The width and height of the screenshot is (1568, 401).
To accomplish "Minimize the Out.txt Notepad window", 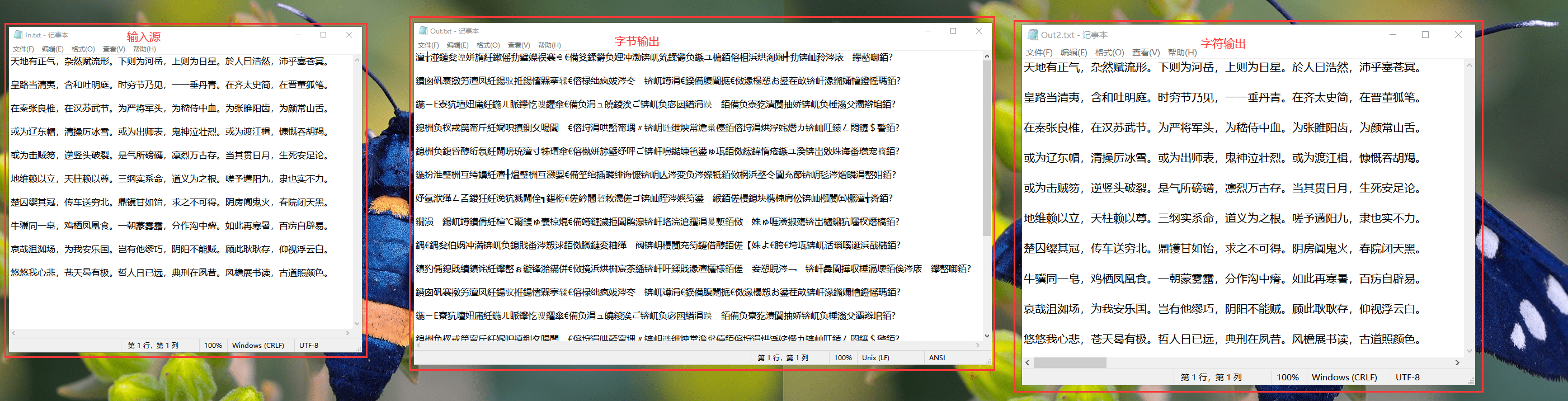I will [928, 30].
